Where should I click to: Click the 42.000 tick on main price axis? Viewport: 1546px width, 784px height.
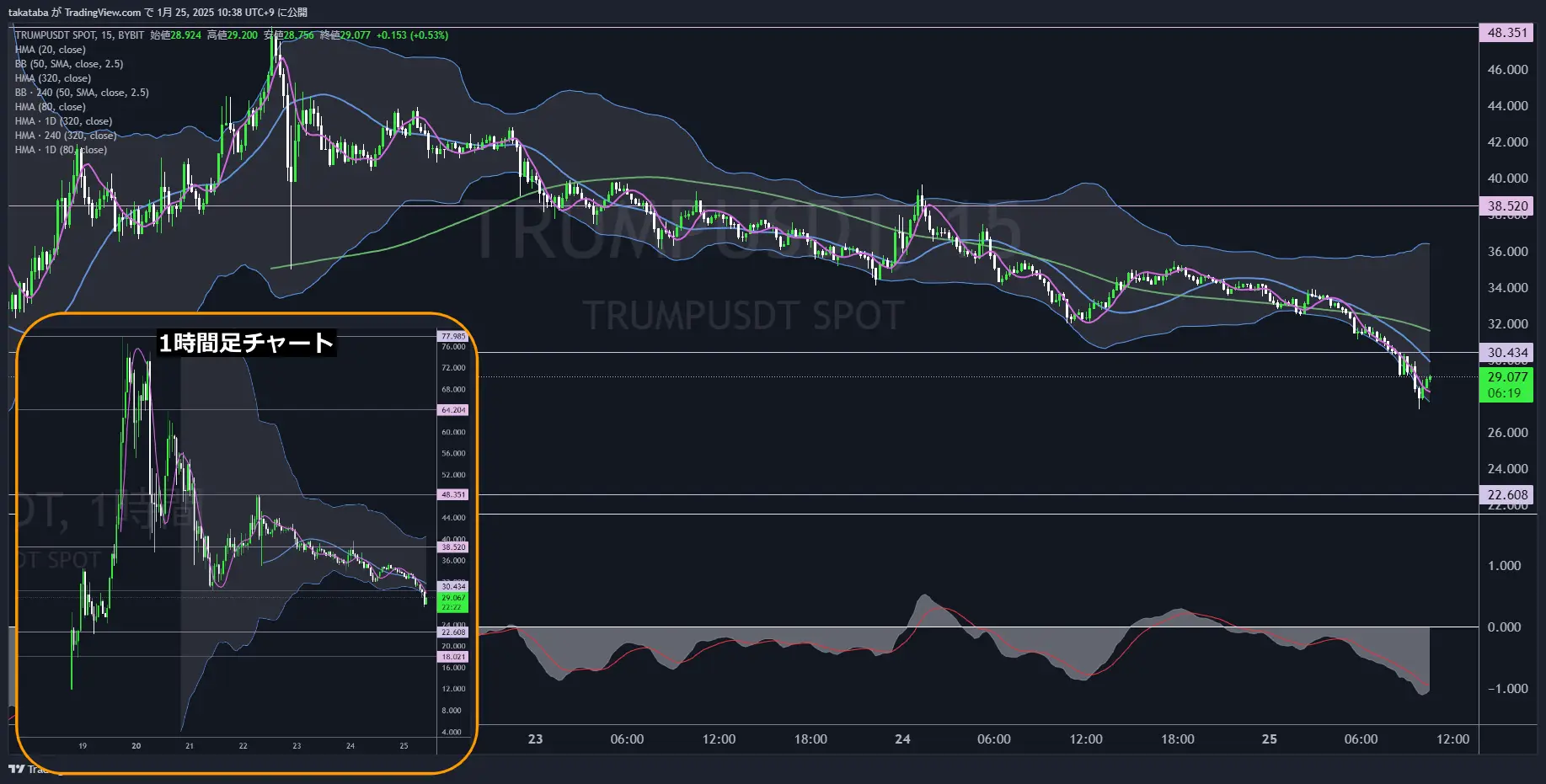(x=1507, y=142)
